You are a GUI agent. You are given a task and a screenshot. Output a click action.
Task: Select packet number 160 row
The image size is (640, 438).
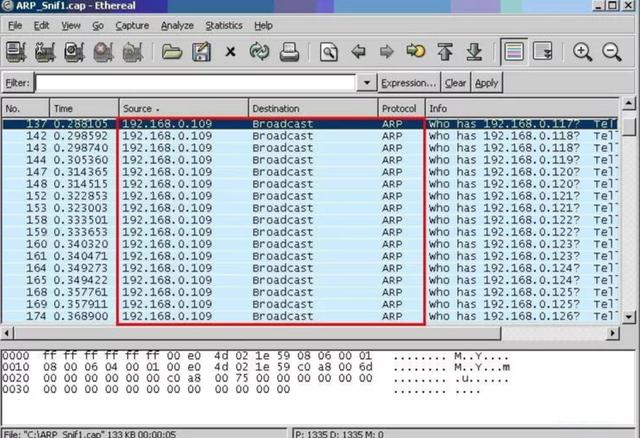point(310,244)
